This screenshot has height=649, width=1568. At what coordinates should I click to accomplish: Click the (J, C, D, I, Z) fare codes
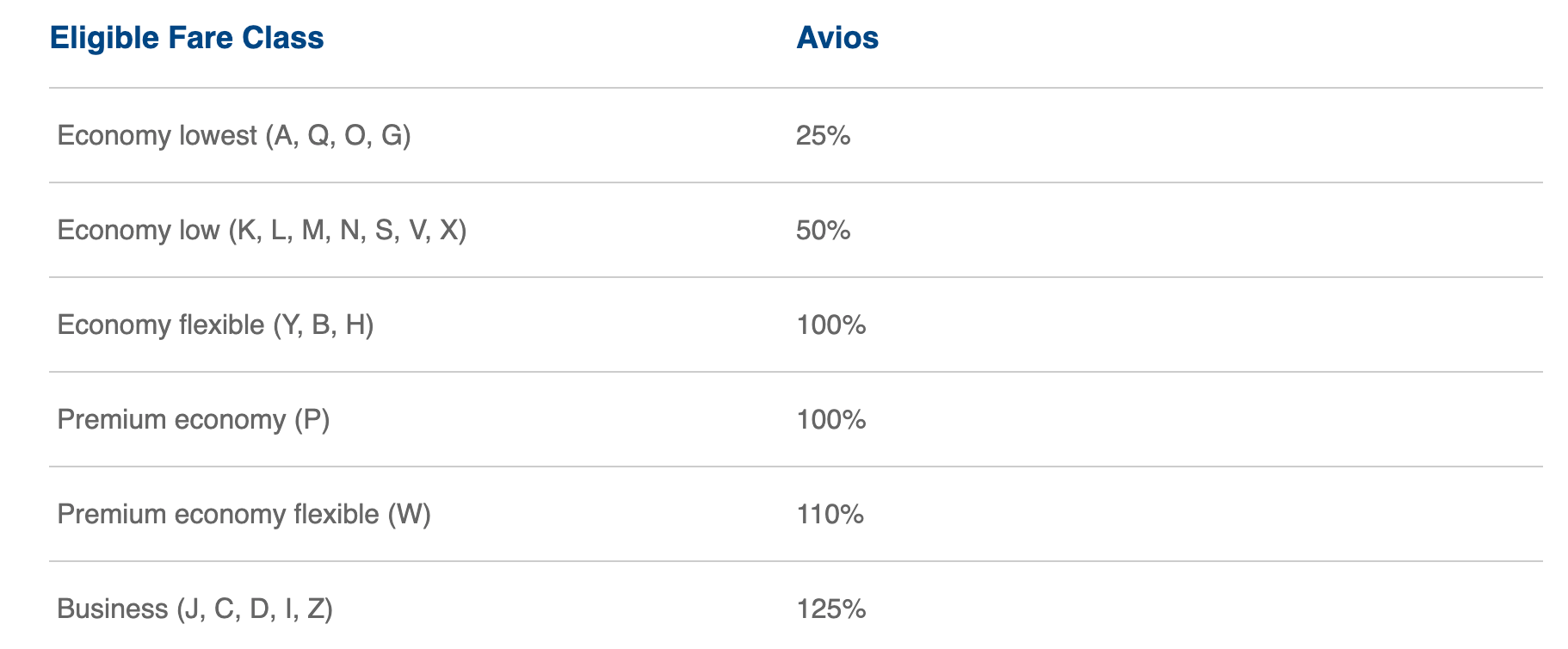[x=254, y=609]
